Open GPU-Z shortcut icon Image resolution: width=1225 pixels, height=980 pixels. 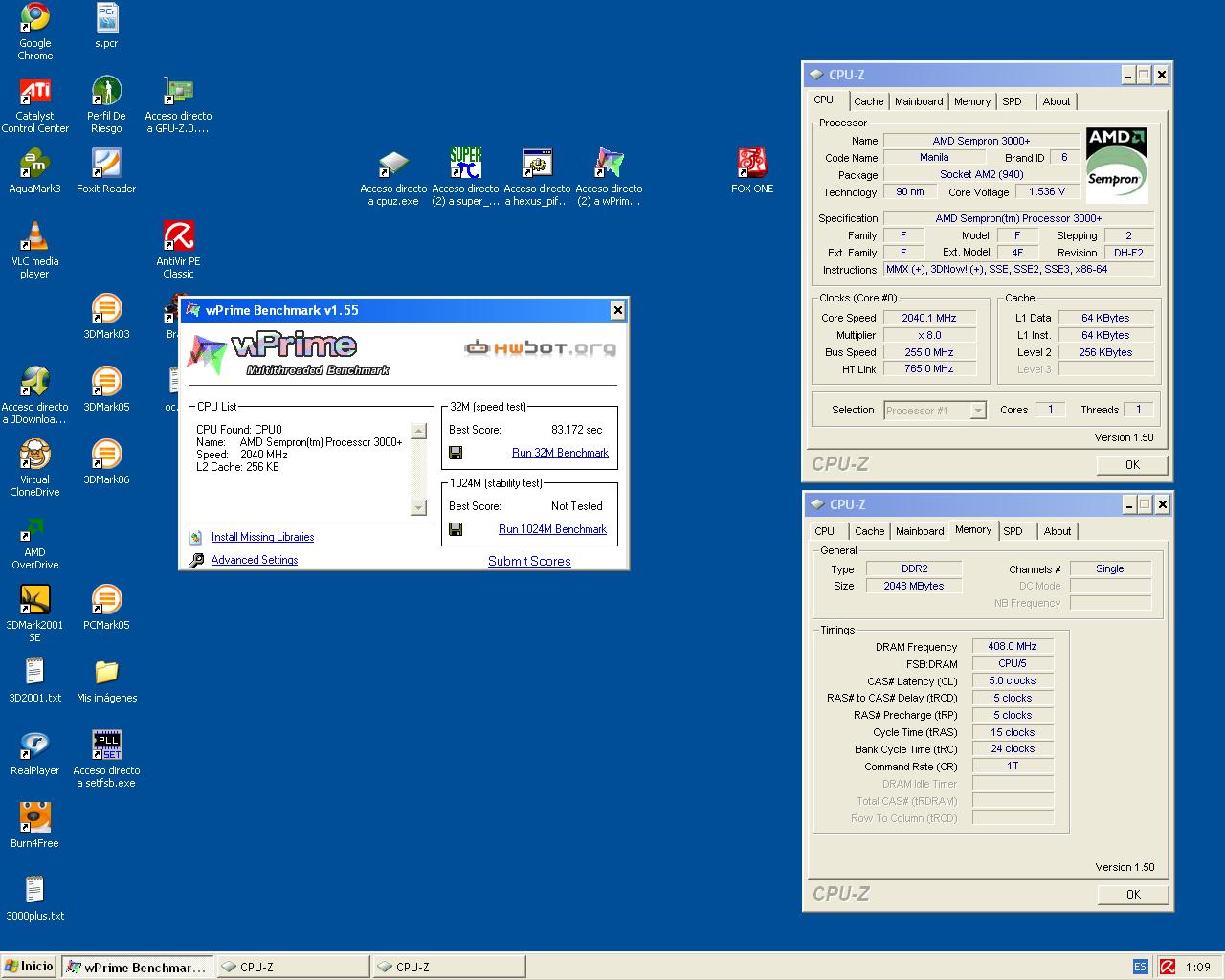click(178, 90)
